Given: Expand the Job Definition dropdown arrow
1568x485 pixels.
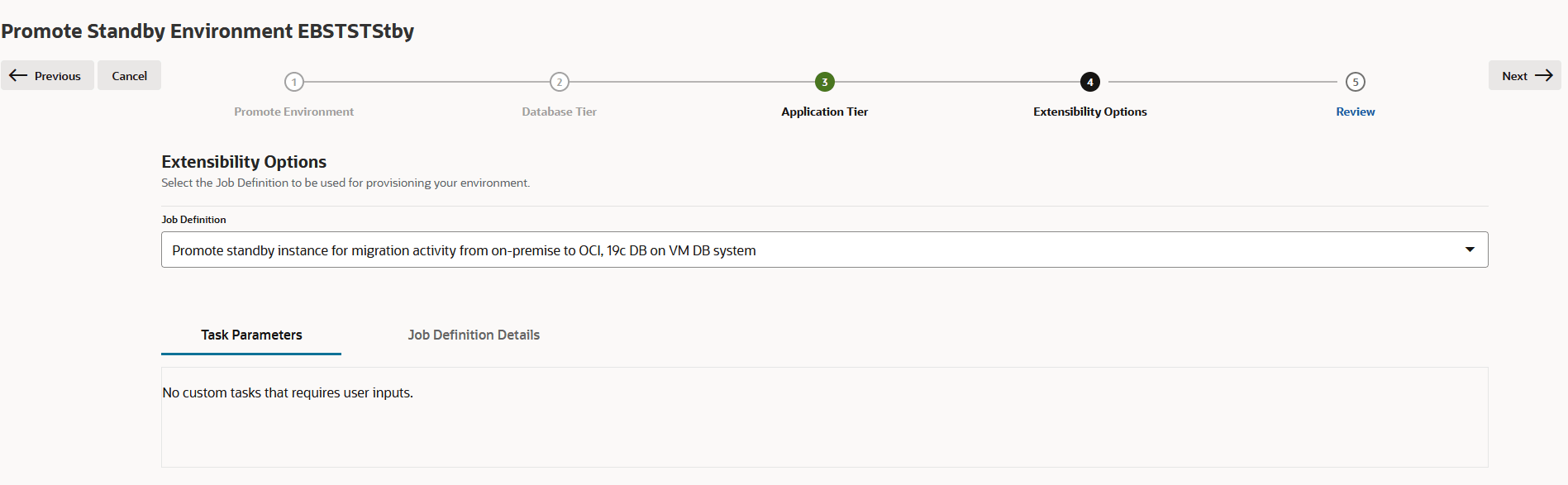Looking at the screenshot, I should (1470, 250).
